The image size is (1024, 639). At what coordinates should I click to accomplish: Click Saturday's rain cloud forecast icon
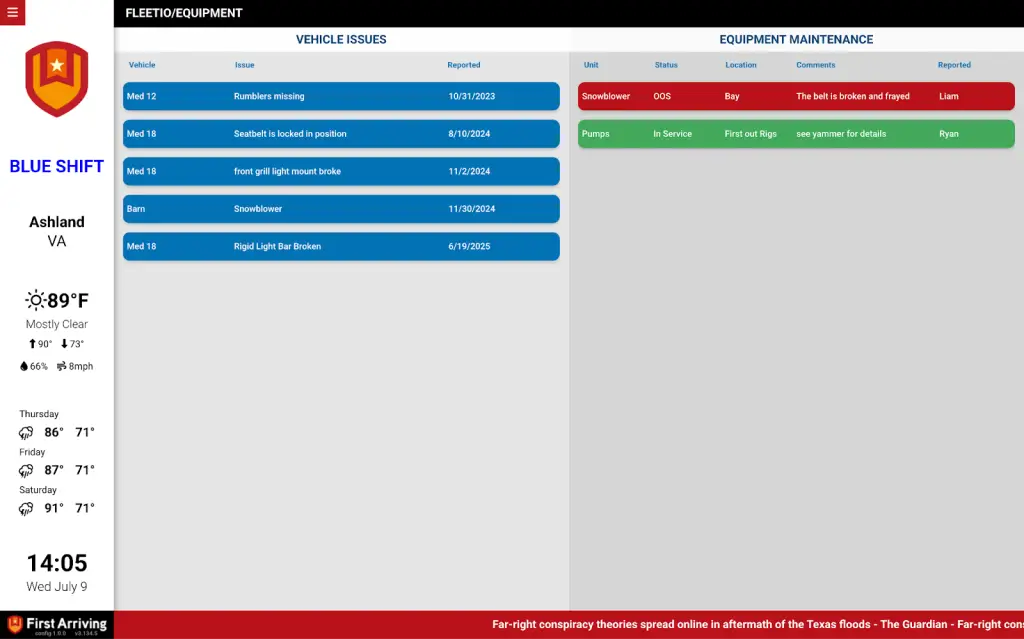coord(26,508)
